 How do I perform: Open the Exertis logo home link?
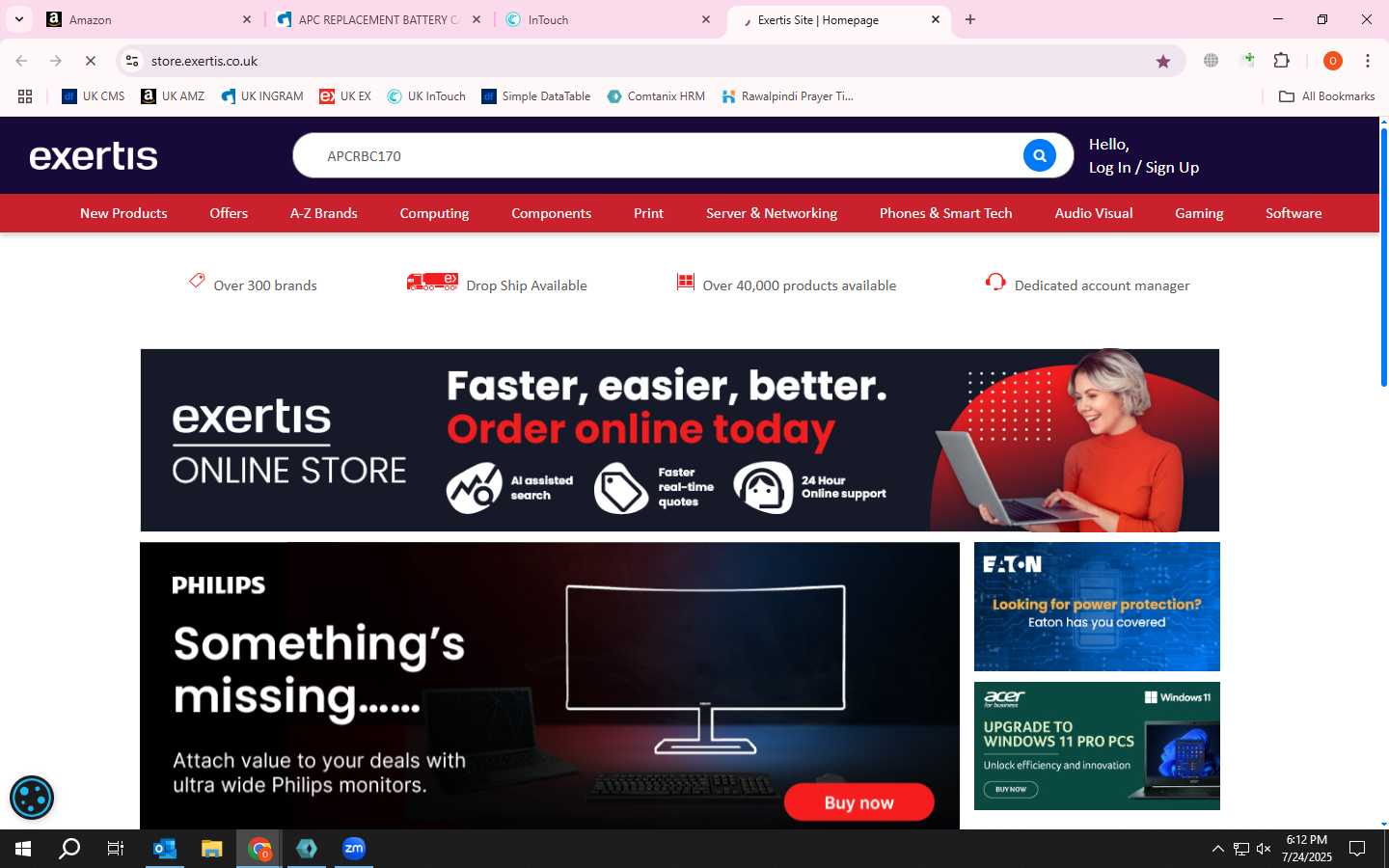click(x=94, y=156)
